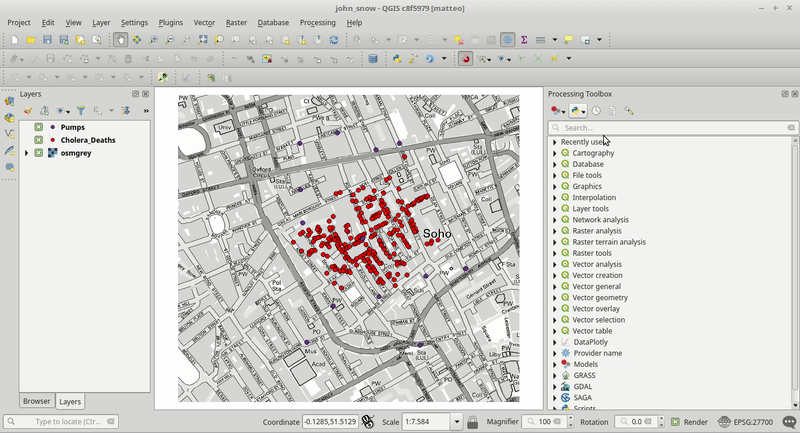Switch to the Layers tab
The height and width of the screenshot is (433, 800).
[x=70, y=401]
